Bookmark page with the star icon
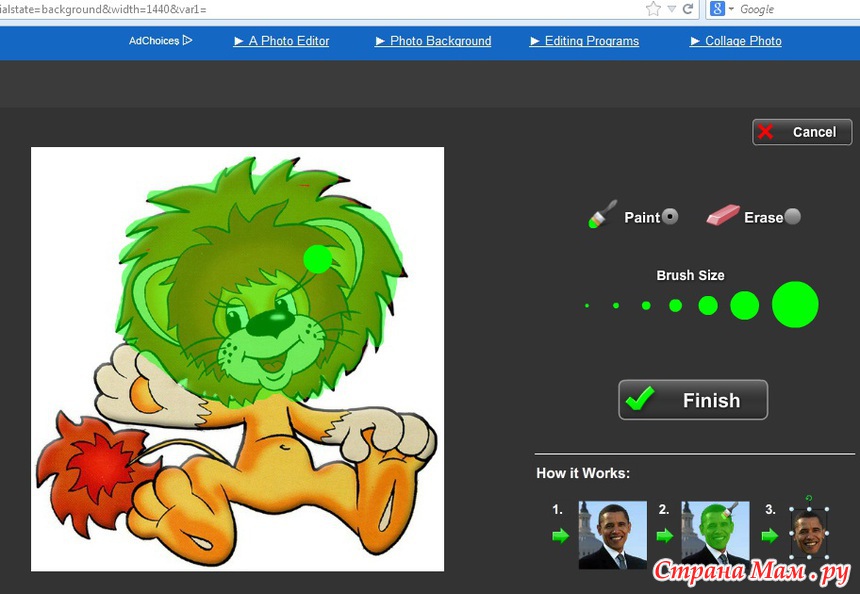This screenshot has height=594, width=860. pyautogui.click(x=653, y=9)
